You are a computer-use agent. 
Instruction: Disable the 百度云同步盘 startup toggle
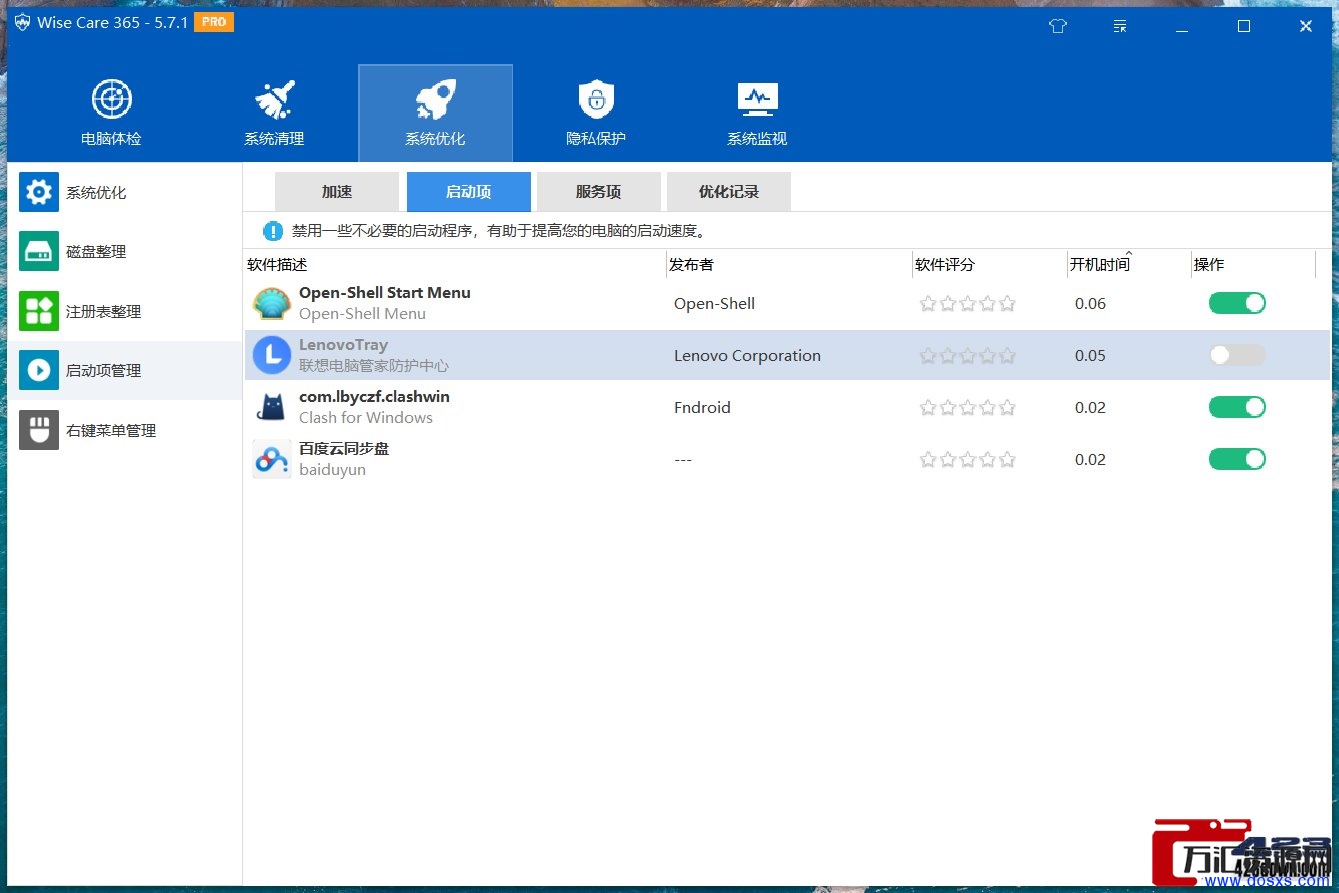pyautogui.click(x=1237, y=459)
